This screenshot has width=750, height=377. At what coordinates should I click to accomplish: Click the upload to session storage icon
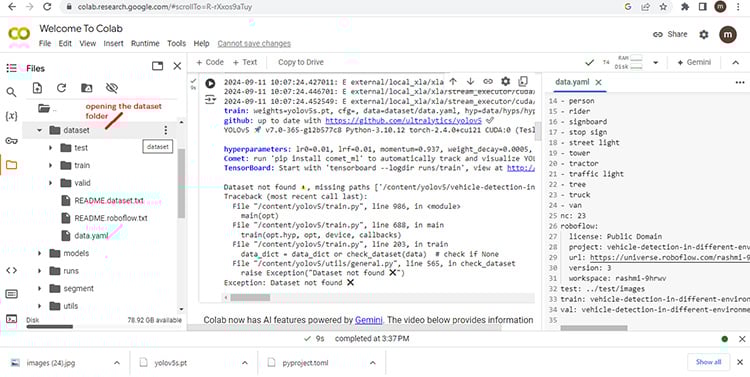point(37,88)
